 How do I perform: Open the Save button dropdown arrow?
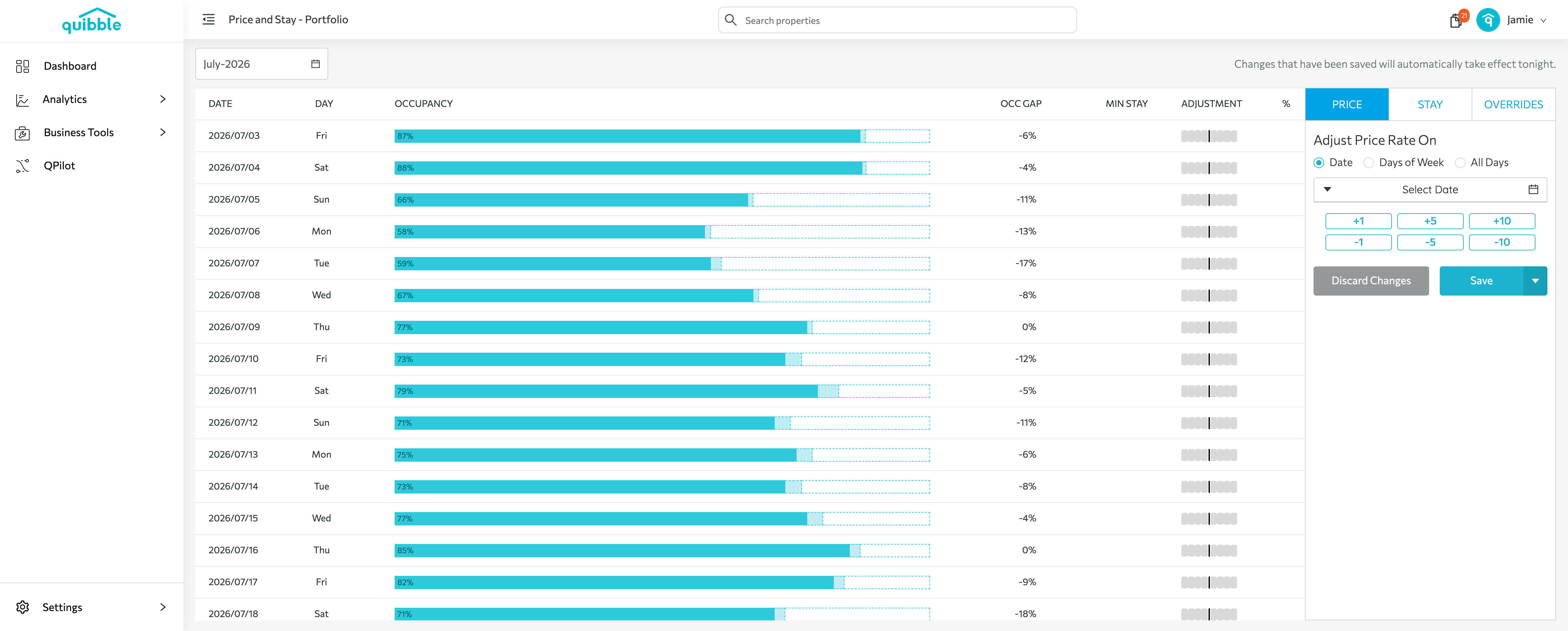coord(1535,281)
